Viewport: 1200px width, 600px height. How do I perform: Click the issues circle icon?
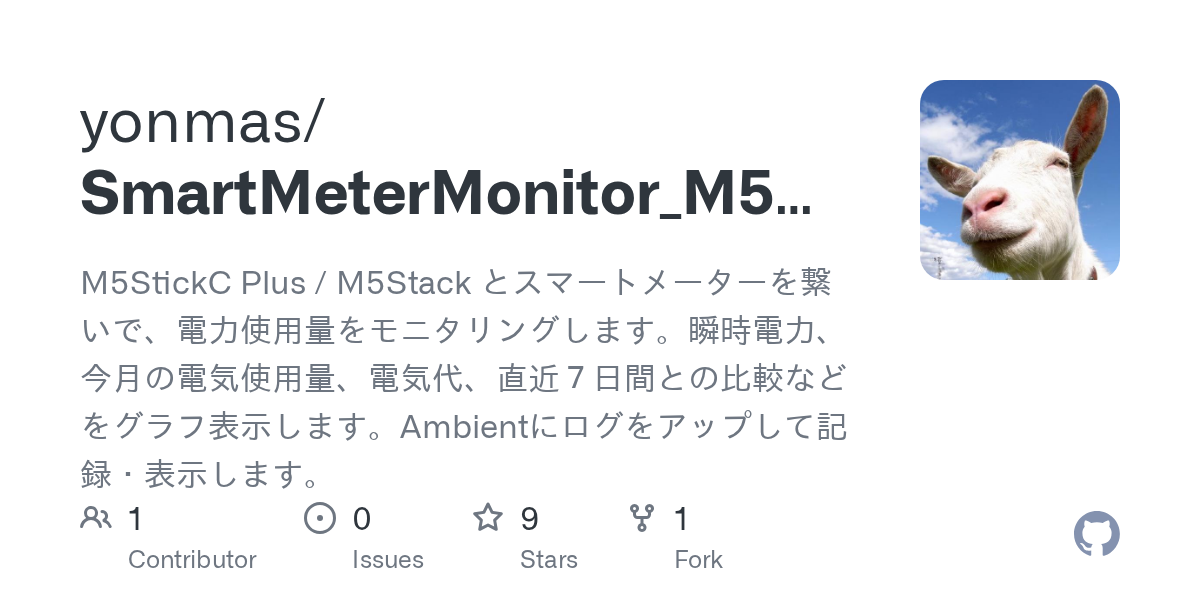coord(319,518)
